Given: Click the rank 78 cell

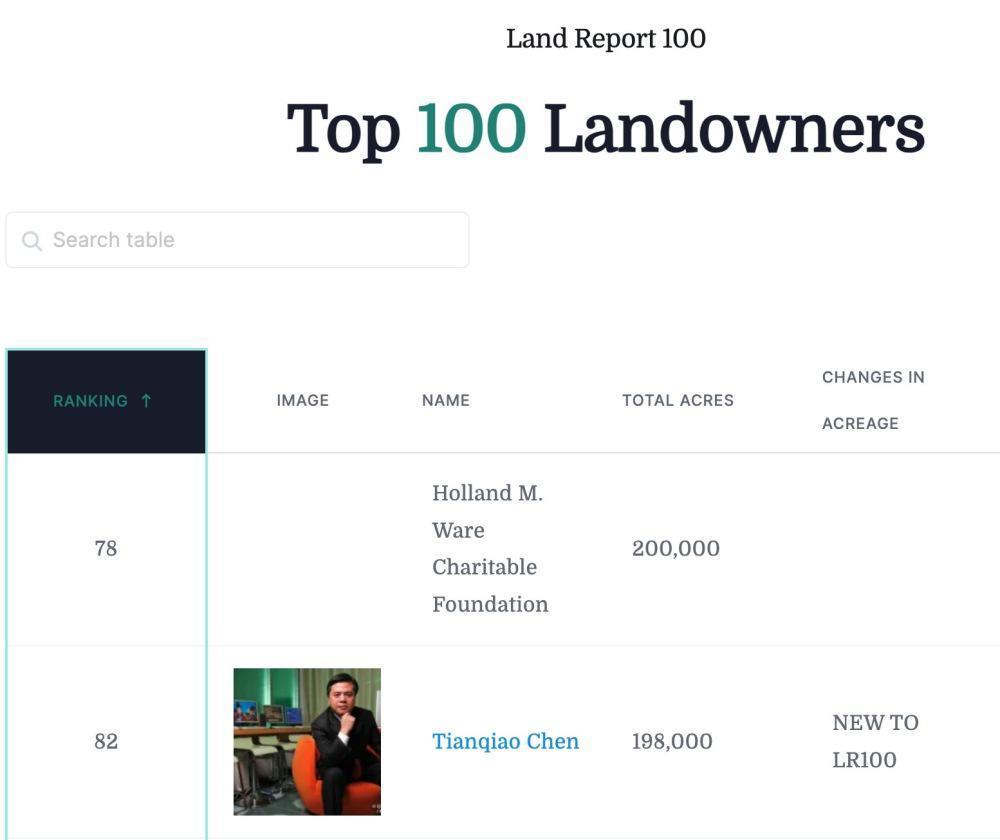Looking at the screenshot, I should point(106,548).
